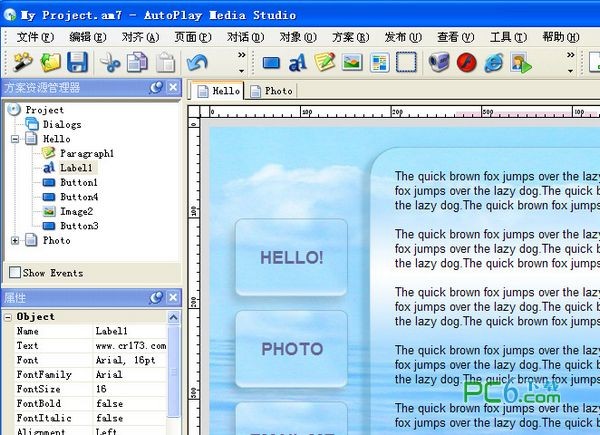The height and width of the screenshot is (435, 600).
Task: Edit the FontSize value 16
Action: [x=130, y=389]
